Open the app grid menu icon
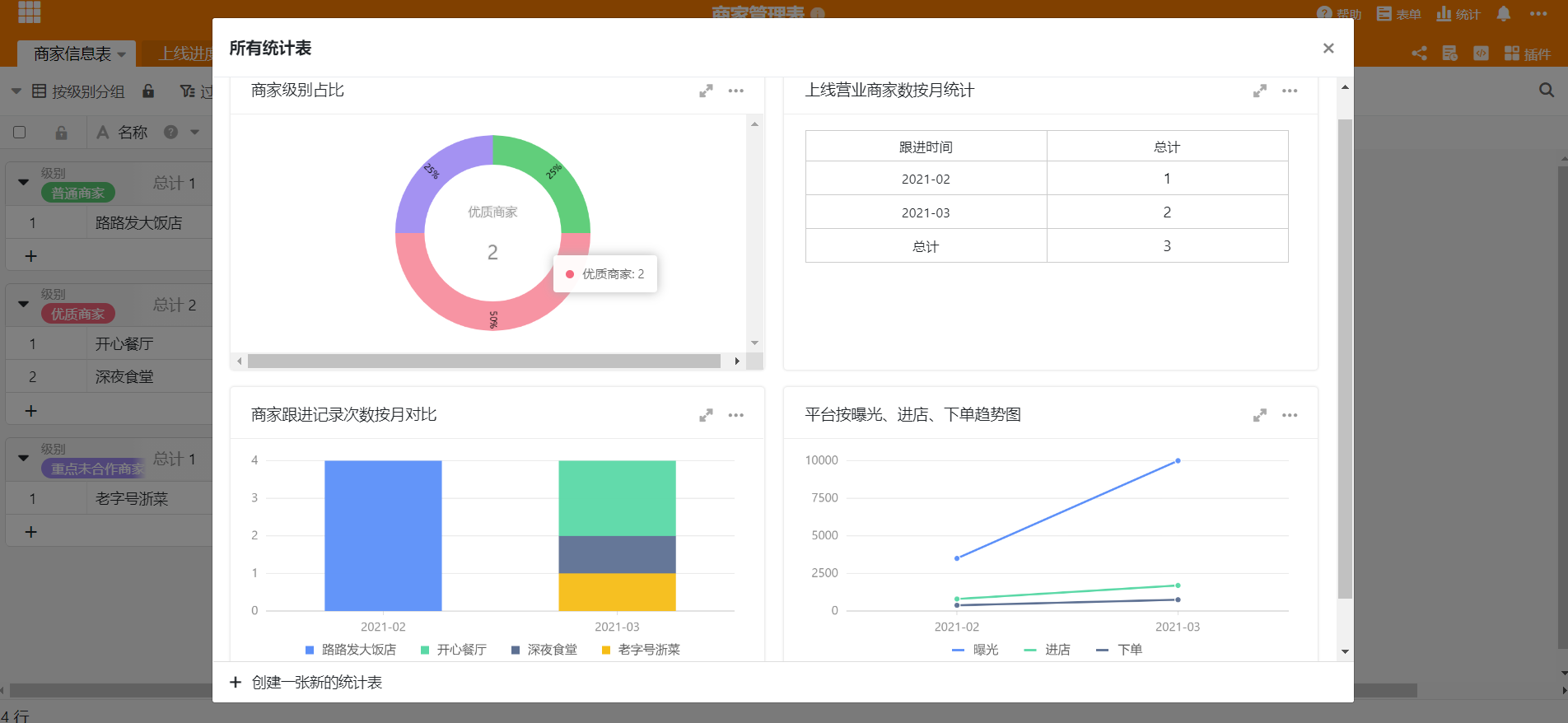This screenshot has width=1568, height=723. (x=29, y=12)
